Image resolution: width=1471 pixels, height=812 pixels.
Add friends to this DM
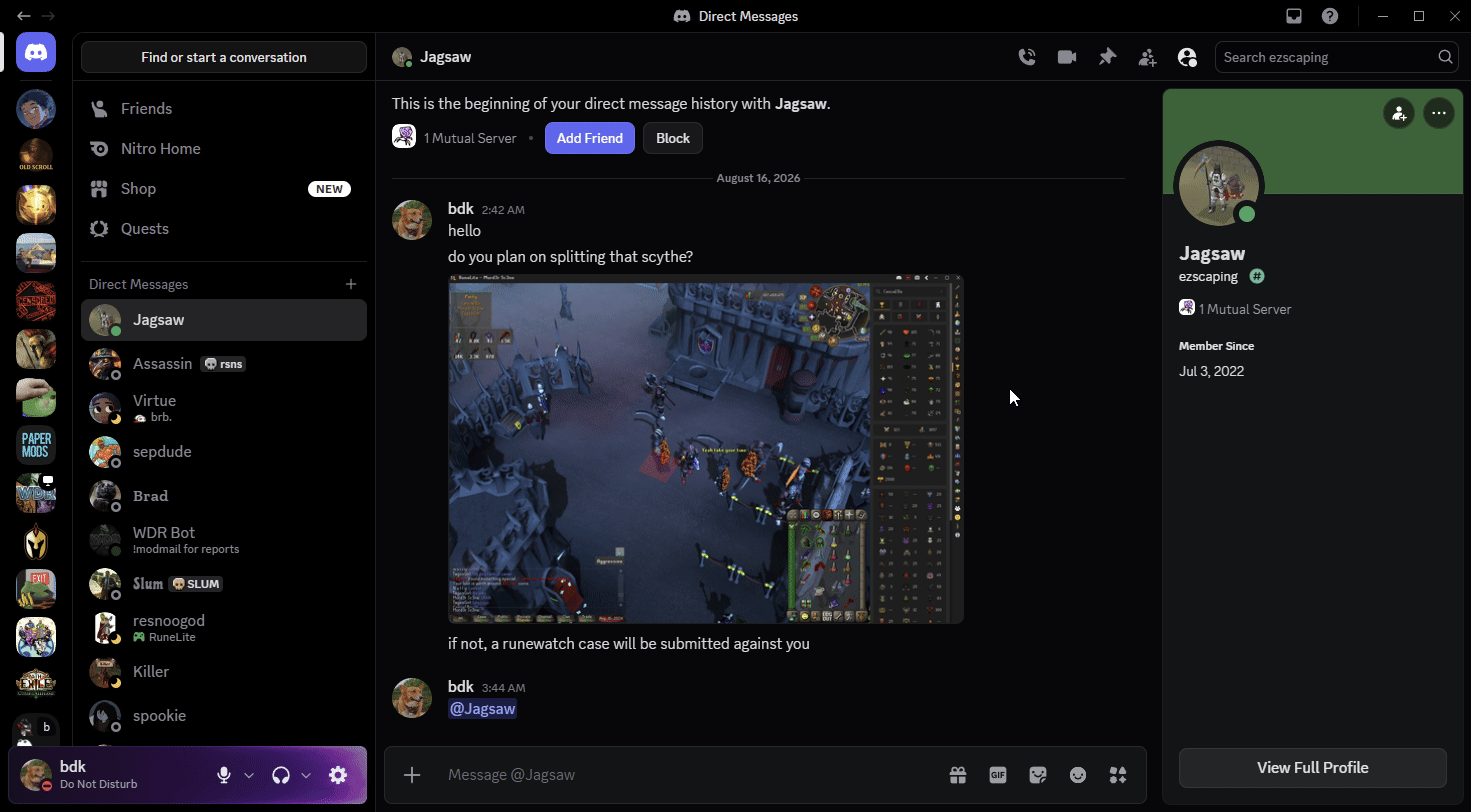point(1147,57)
